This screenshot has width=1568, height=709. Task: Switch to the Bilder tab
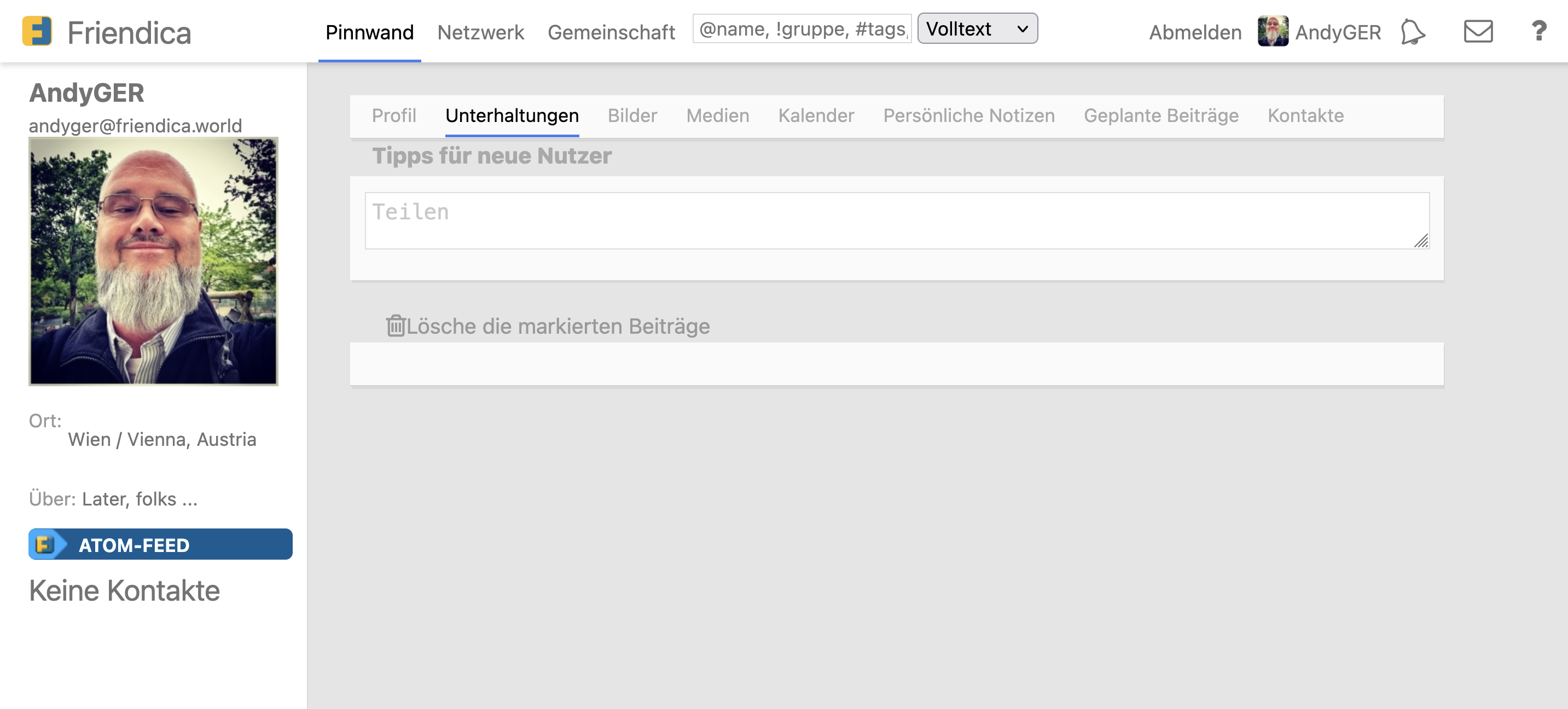coord(632,115)
